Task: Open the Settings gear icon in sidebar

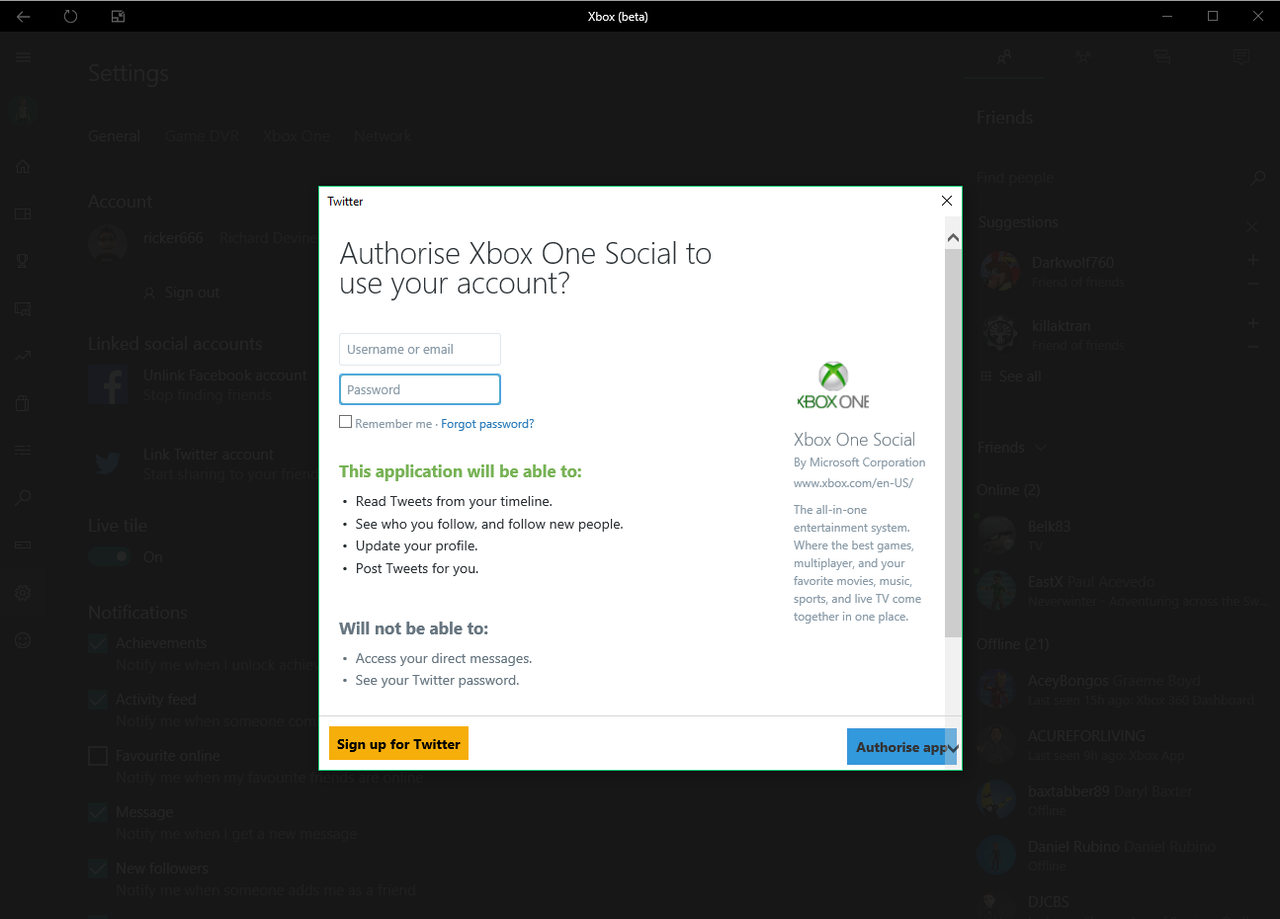Action: pyautogui.click(x=23, y=593)
